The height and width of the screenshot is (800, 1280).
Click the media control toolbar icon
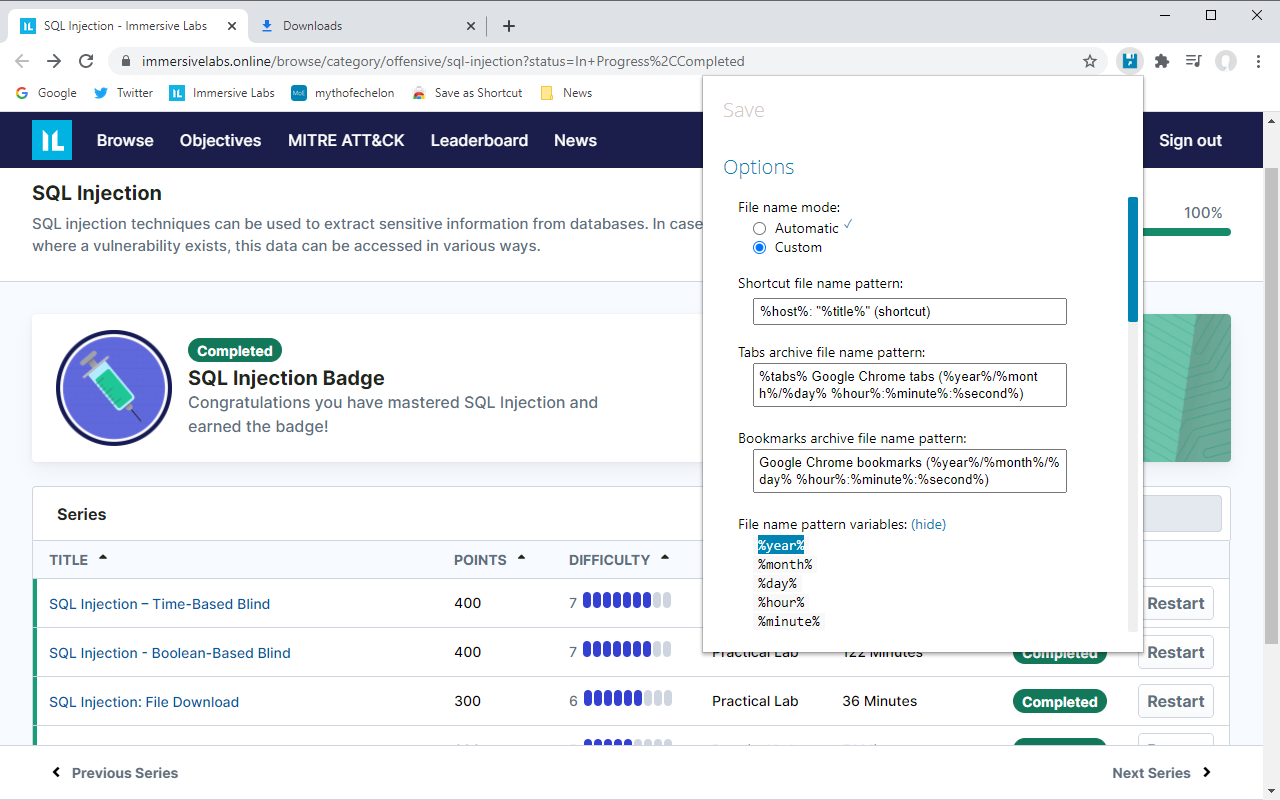(1193, 61)
